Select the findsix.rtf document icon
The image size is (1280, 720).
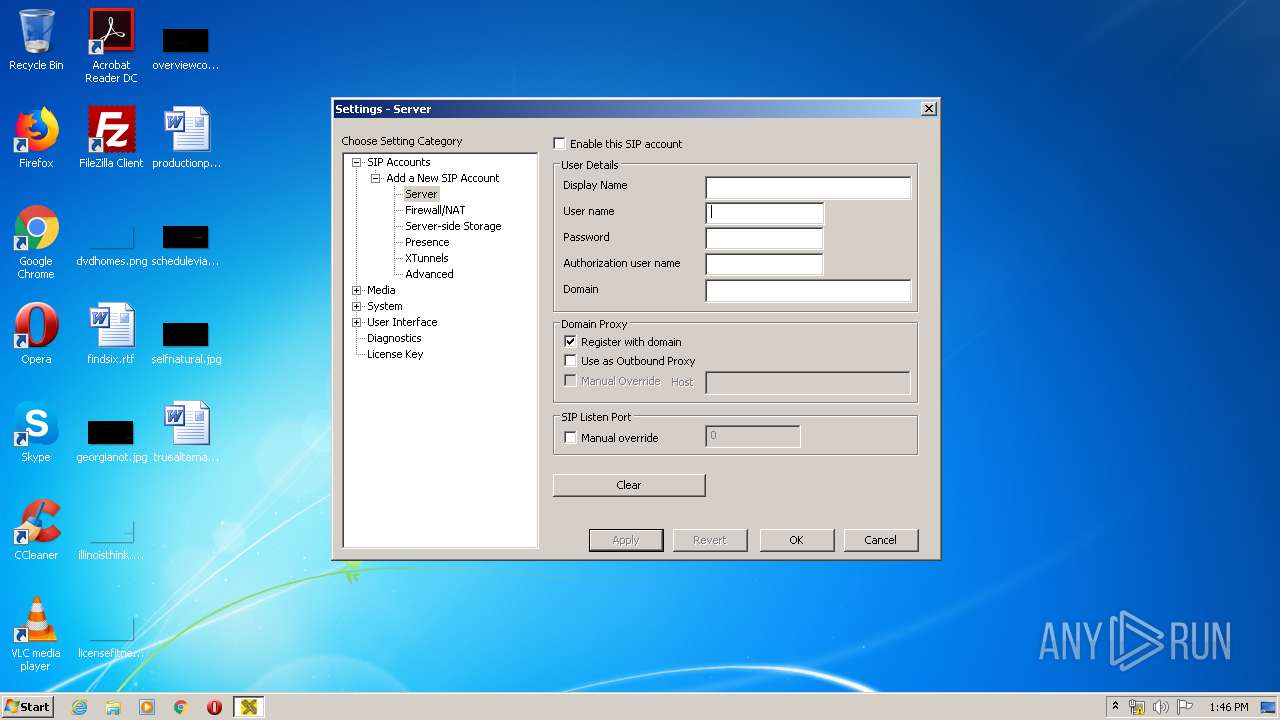[111, 334]
